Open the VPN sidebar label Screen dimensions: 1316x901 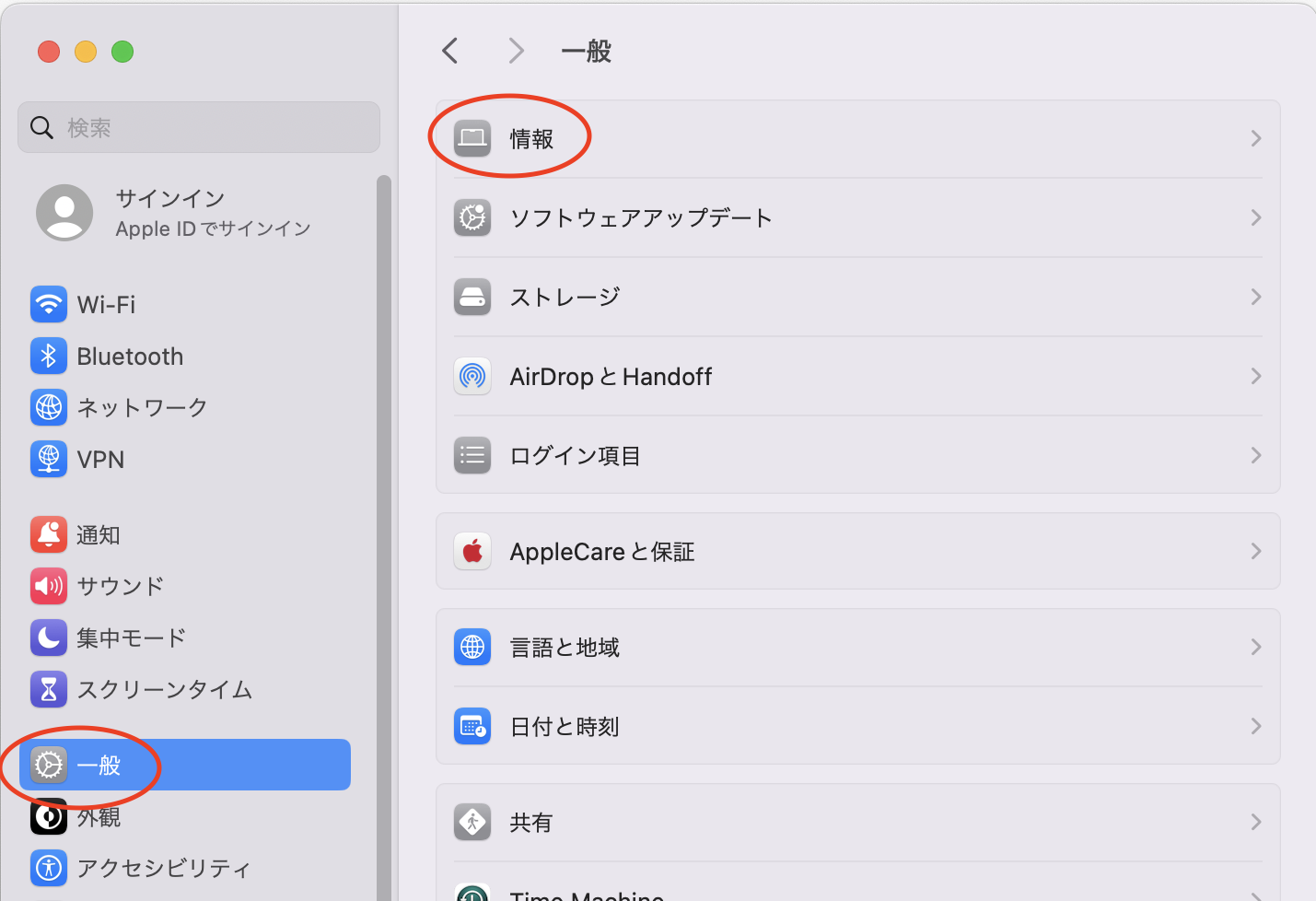coord(100,459)
